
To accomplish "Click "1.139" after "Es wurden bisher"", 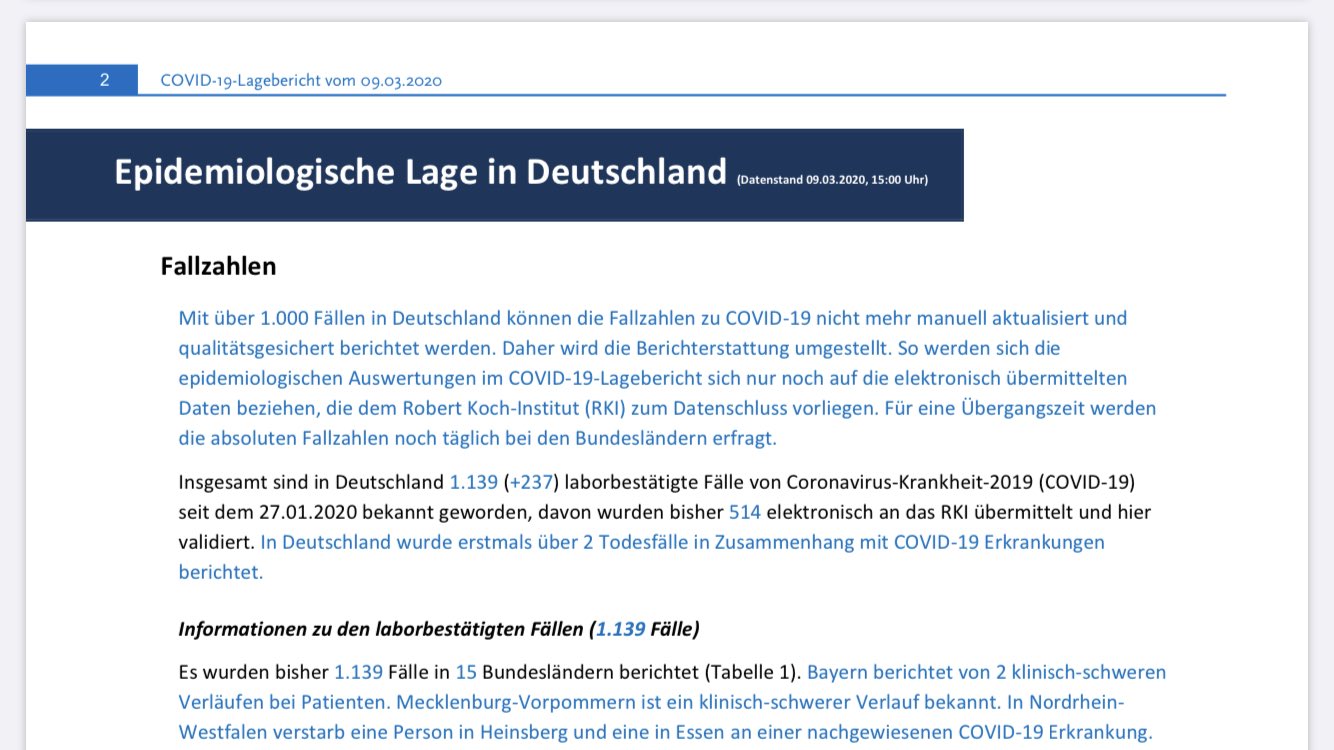I will point(359,672).
